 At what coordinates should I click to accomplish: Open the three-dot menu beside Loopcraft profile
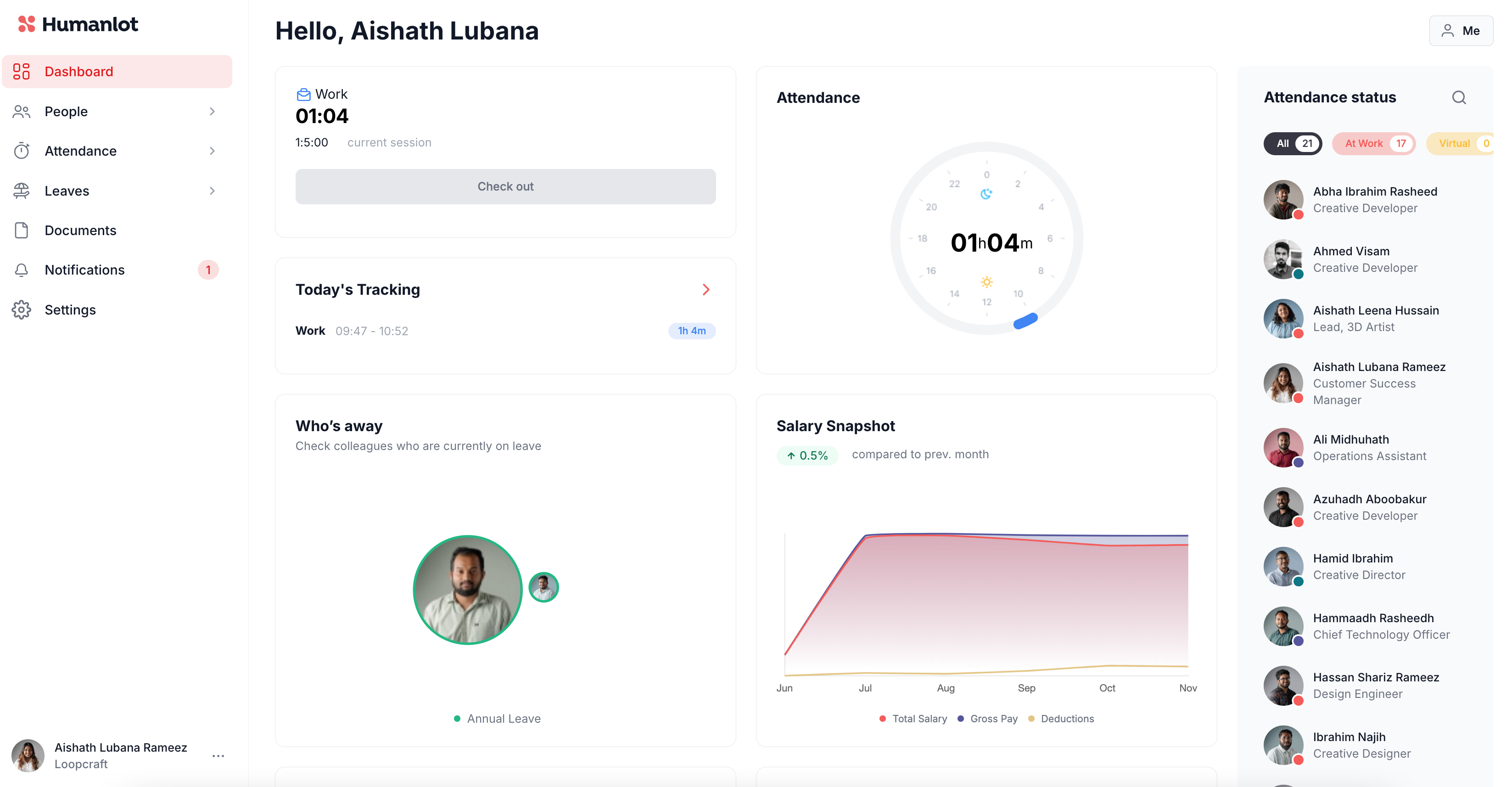[218, 755]
